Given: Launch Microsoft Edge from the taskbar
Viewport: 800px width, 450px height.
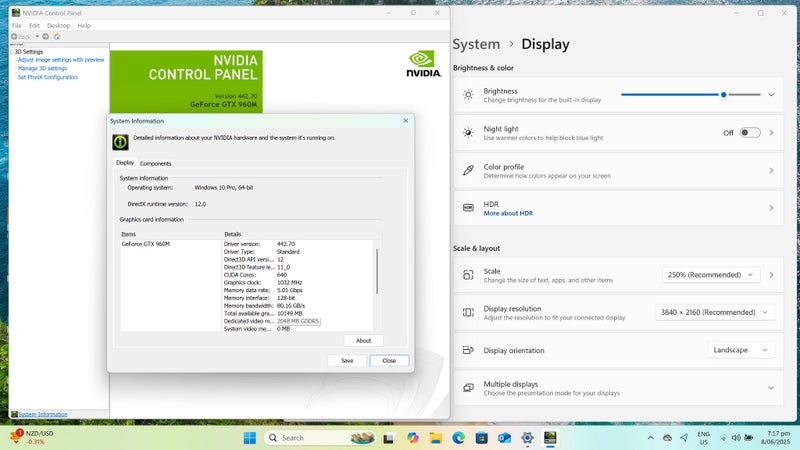Looking at the screenshot, I should click(458, 438).
